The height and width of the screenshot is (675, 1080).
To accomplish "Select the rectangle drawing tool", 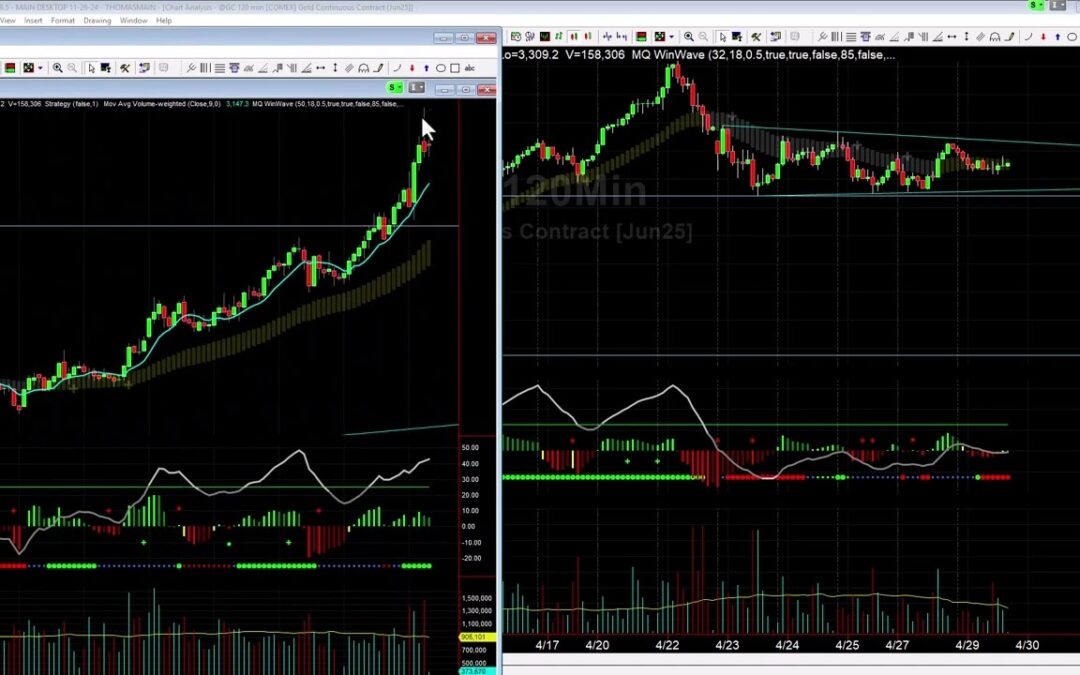I will coord(455,67).
